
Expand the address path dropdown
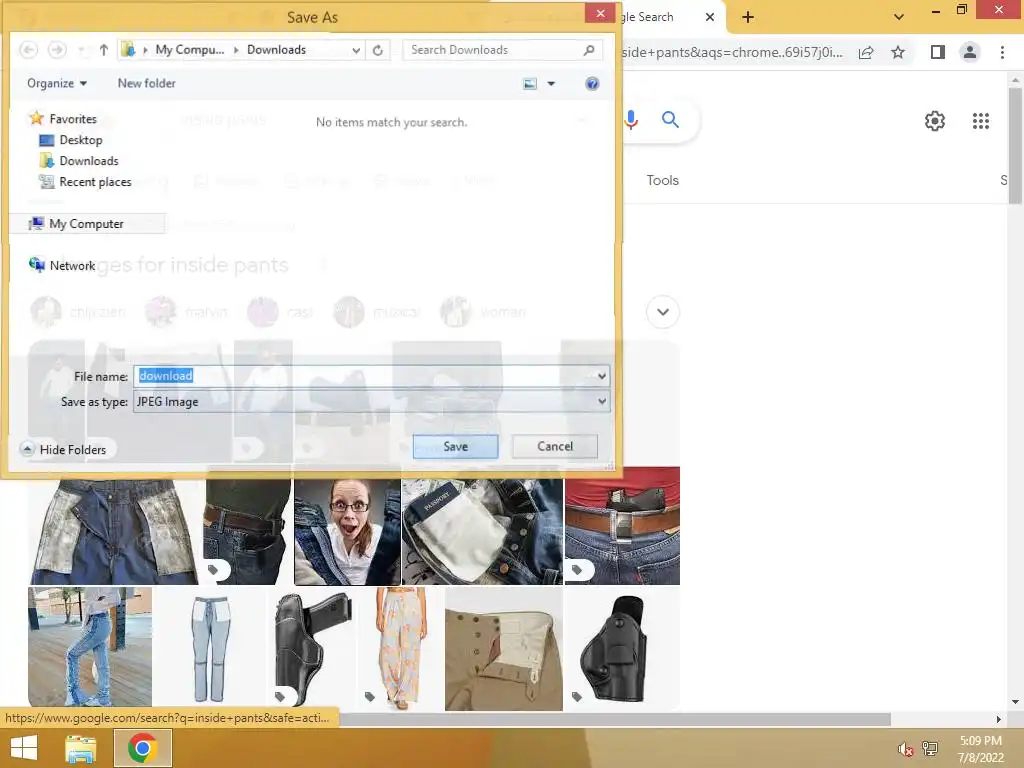pyautogui.click(x=356, y=50)
